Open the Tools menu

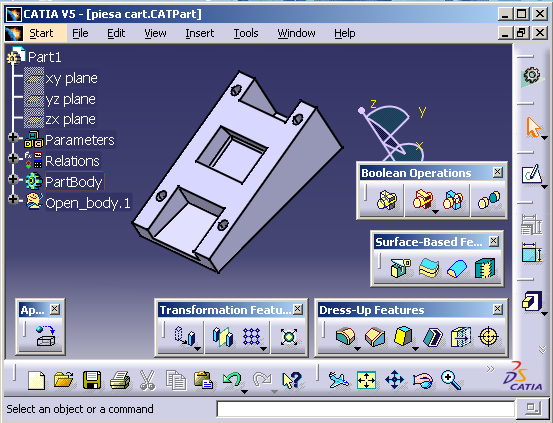[246, 33]
